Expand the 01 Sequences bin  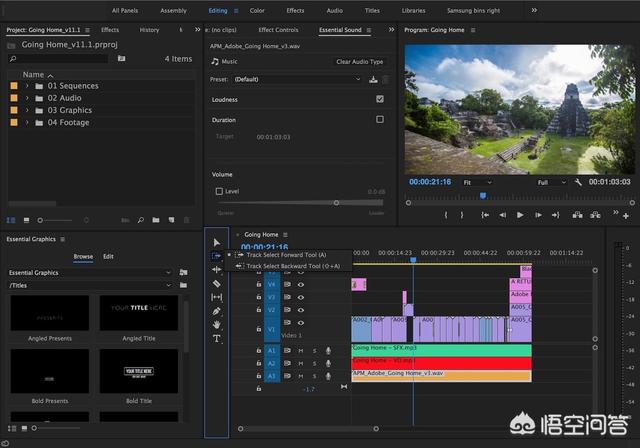tap(27, 86)
